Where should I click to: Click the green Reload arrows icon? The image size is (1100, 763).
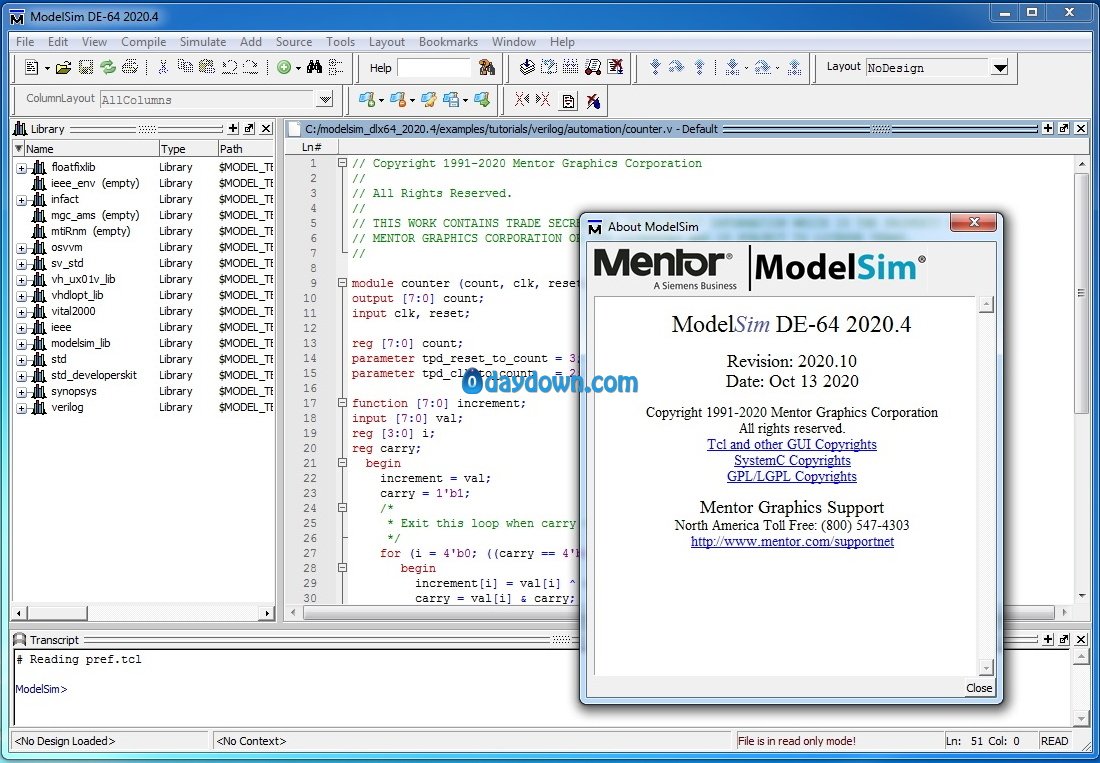point(107,67)
